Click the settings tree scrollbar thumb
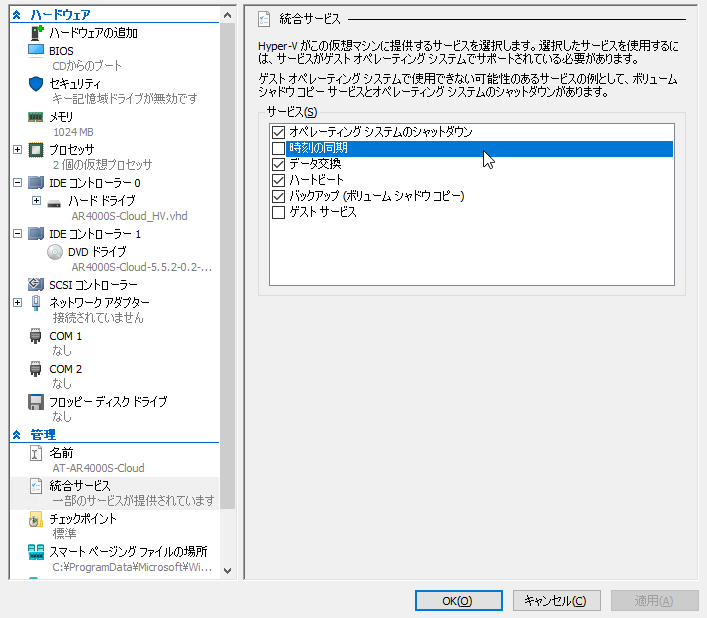This screenshot has width=707, height=618. coord(228,266)
